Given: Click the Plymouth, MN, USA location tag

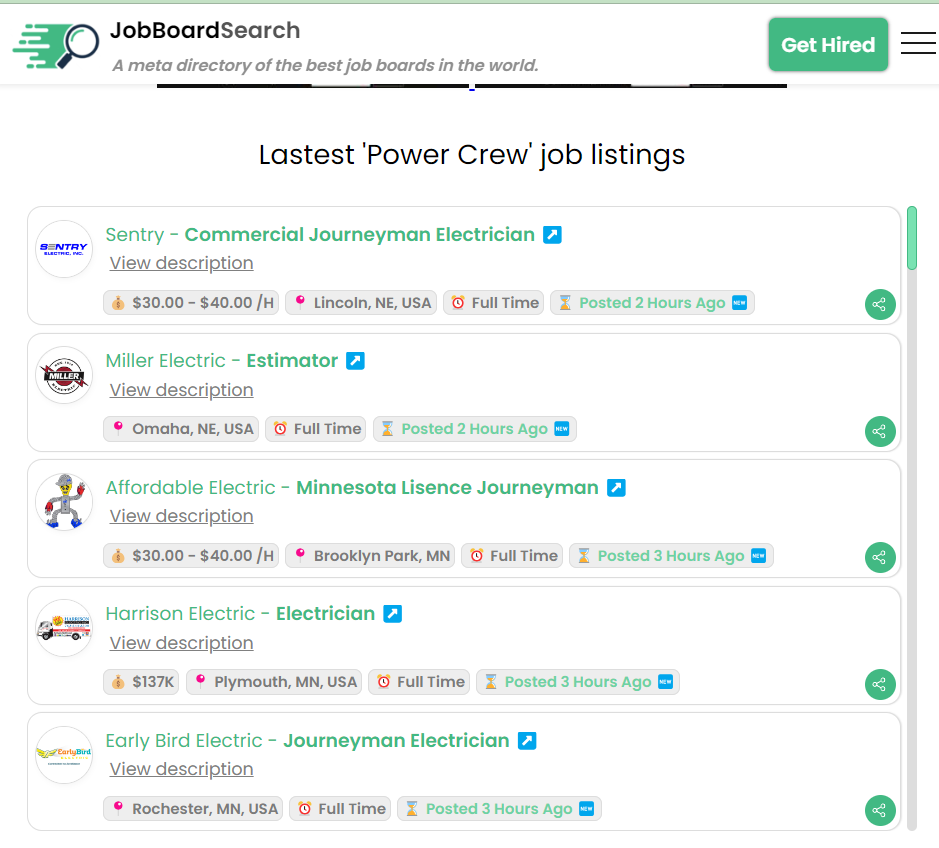Looking at the screenshot, I should coord(274,682).
